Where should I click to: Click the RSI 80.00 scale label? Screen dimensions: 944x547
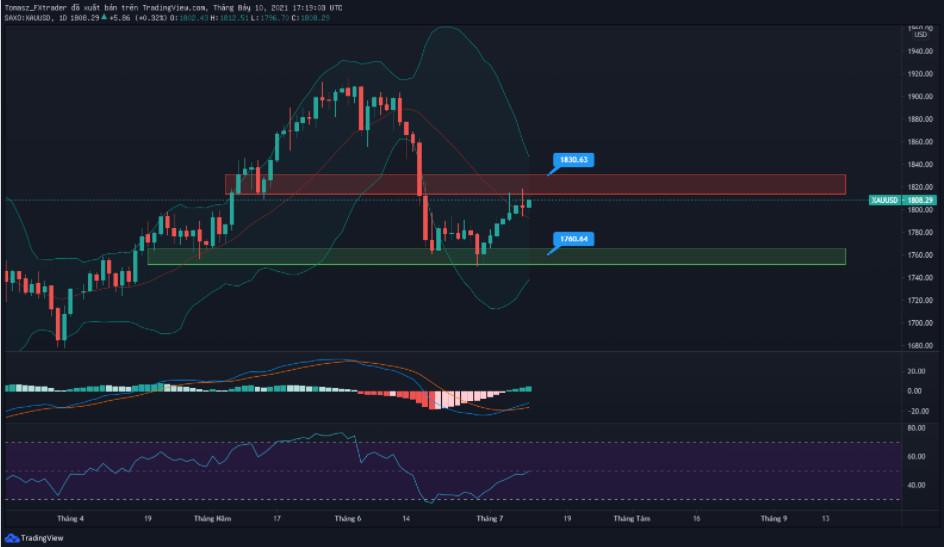point(916,428)
